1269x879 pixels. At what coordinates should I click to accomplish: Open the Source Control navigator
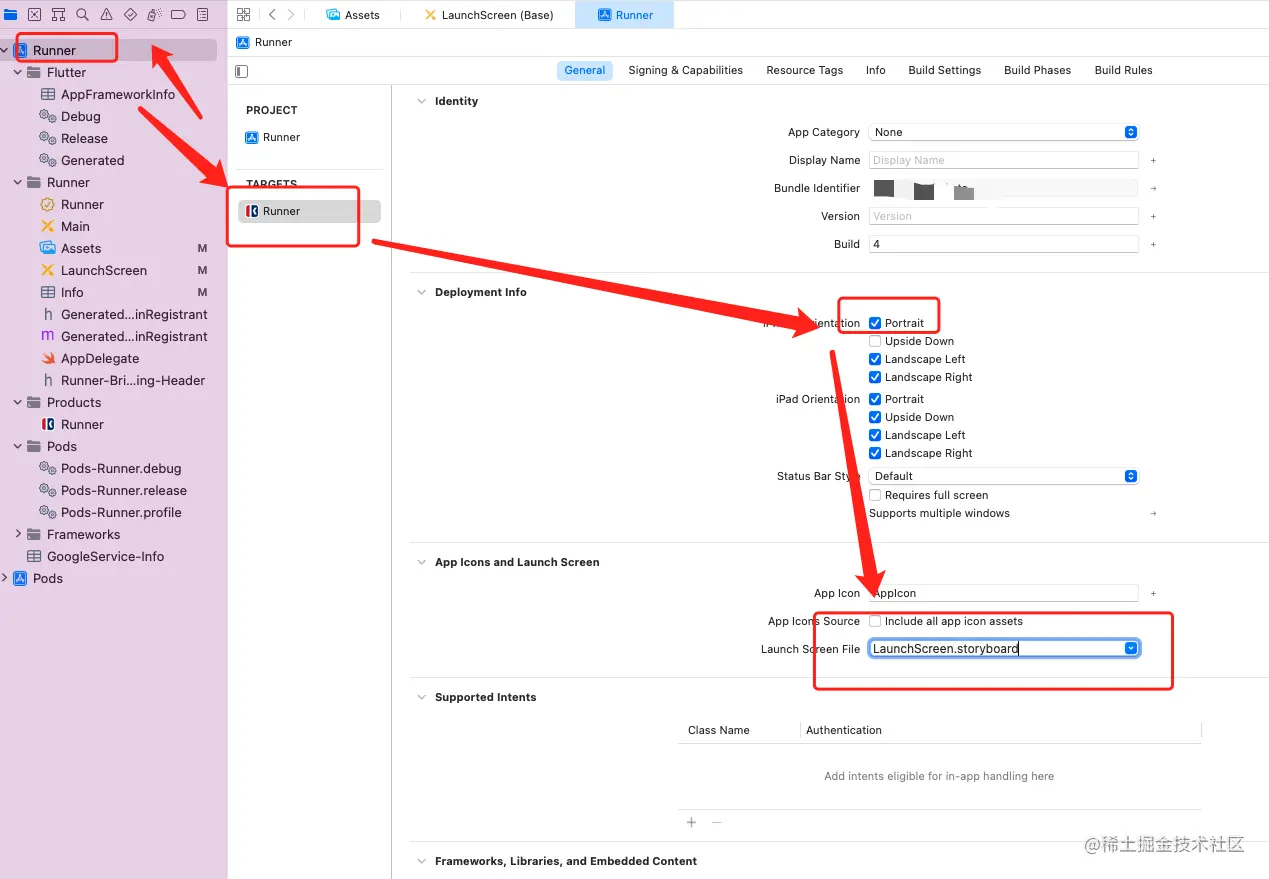[x=35, y=15]
